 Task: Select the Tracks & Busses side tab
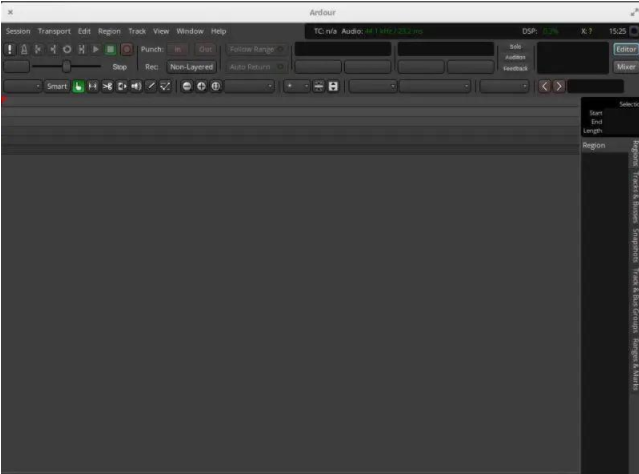tap(635, 197)
